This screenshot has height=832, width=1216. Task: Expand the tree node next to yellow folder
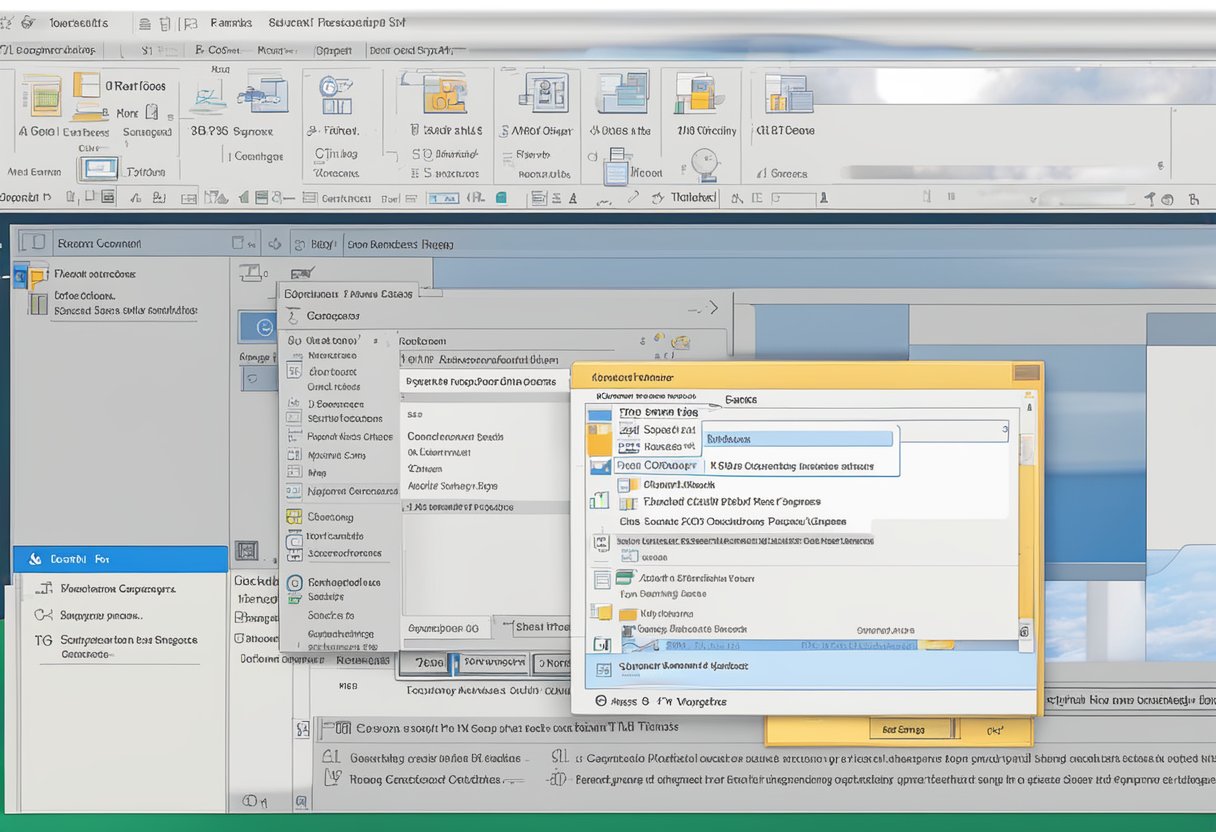tap(18, 275)
